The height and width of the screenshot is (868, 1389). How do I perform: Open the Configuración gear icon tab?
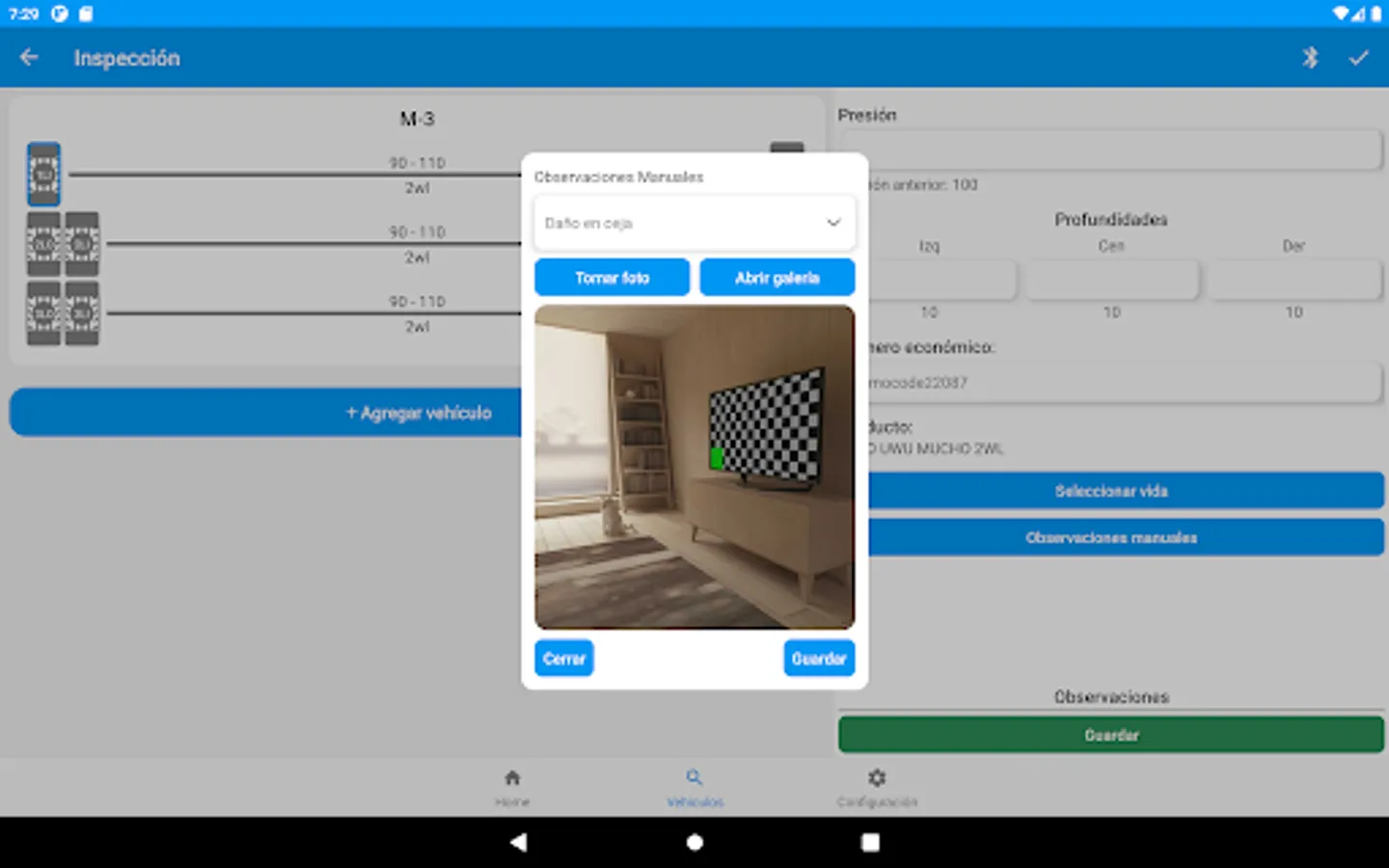(x=877, y=778)
